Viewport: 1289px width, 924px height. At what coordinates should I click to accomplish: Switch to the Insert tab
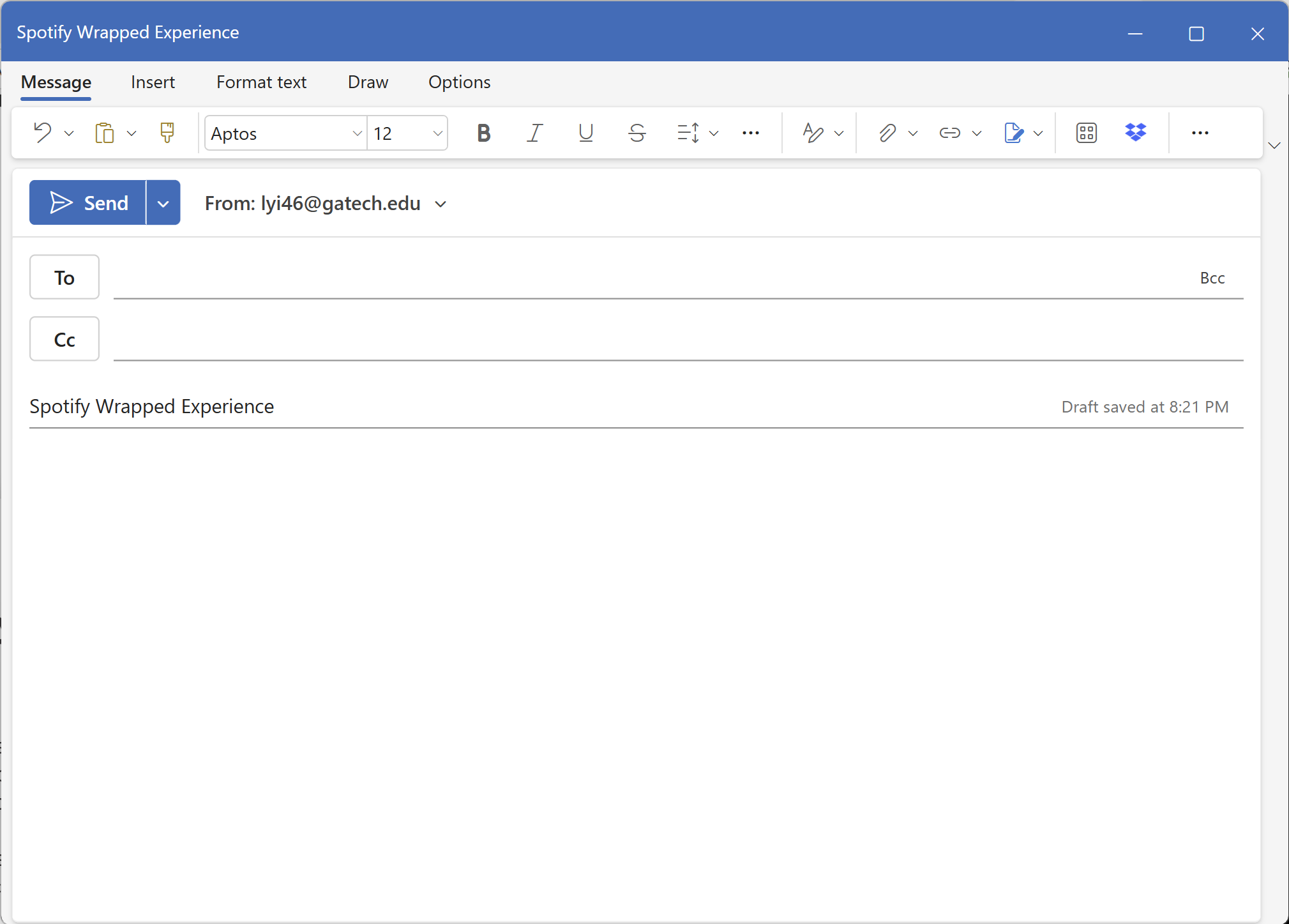(x=153, y=82)
